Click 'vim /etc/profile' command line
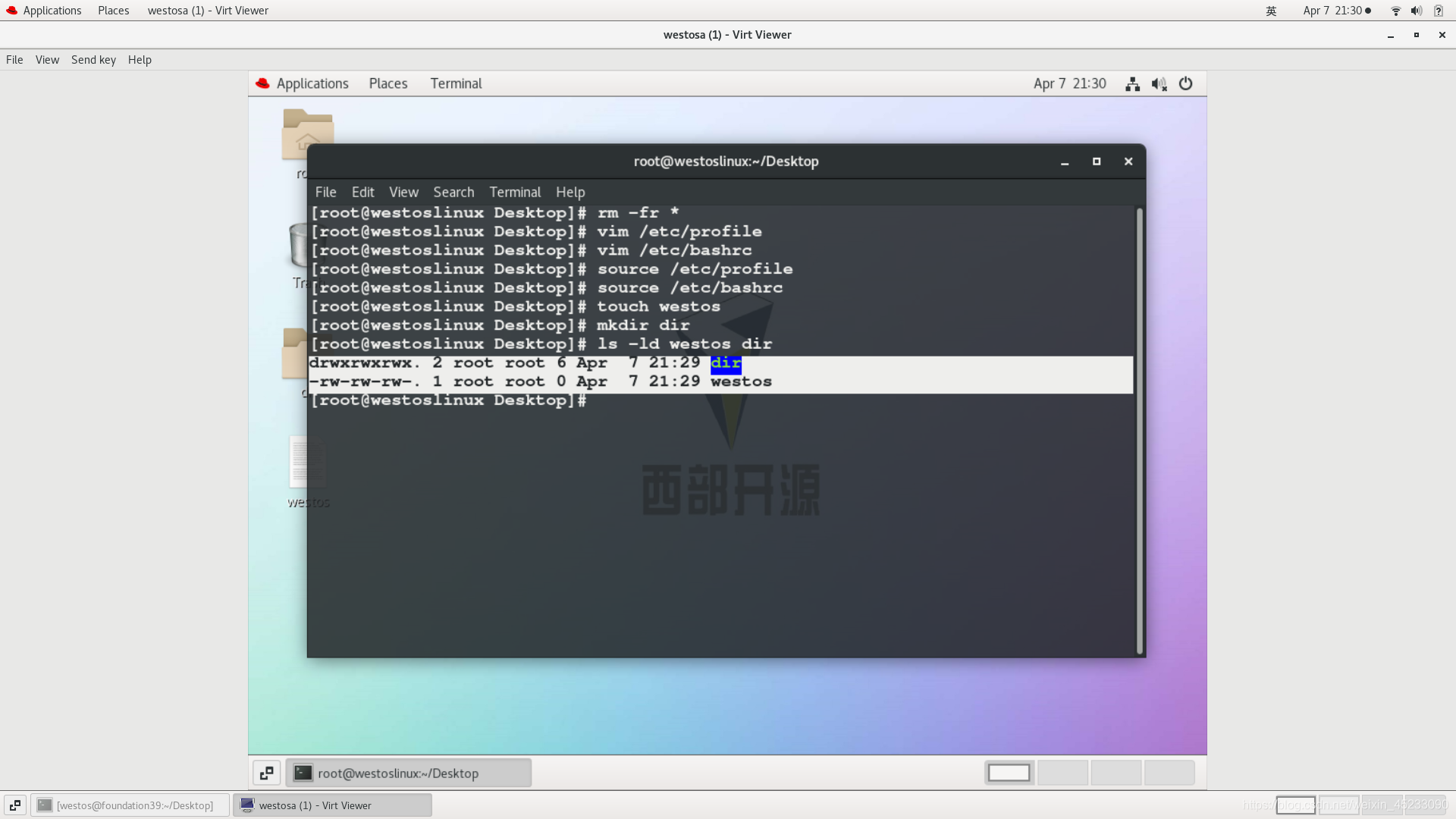 click(x=679, y=232)
